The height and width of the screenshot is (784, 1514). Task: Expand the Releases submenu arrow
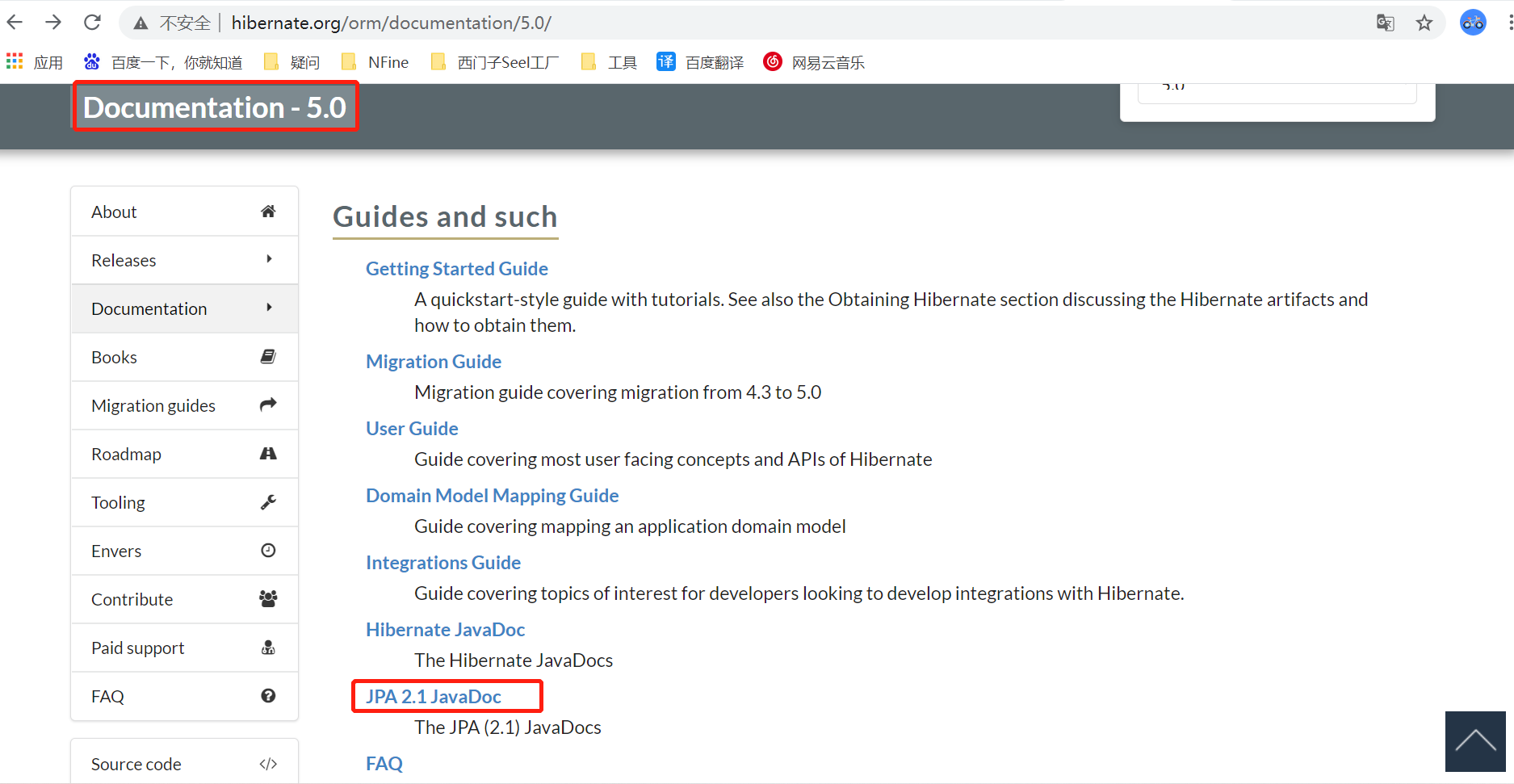click(269, 259)
